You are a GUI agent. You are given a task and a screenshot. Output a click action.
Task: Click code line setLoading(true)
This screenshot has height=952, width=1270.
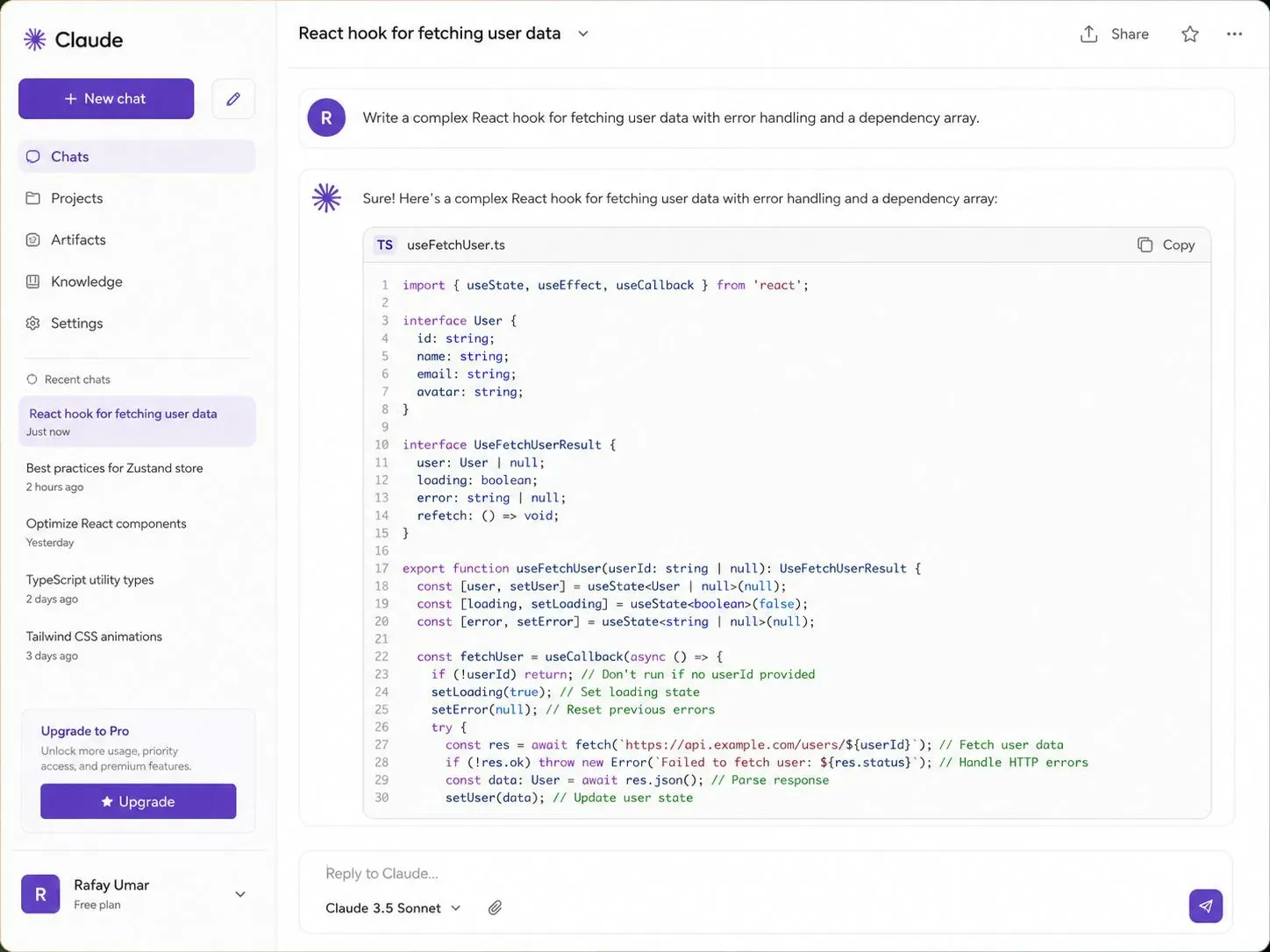pyautogui.click(x=565, y=692)
